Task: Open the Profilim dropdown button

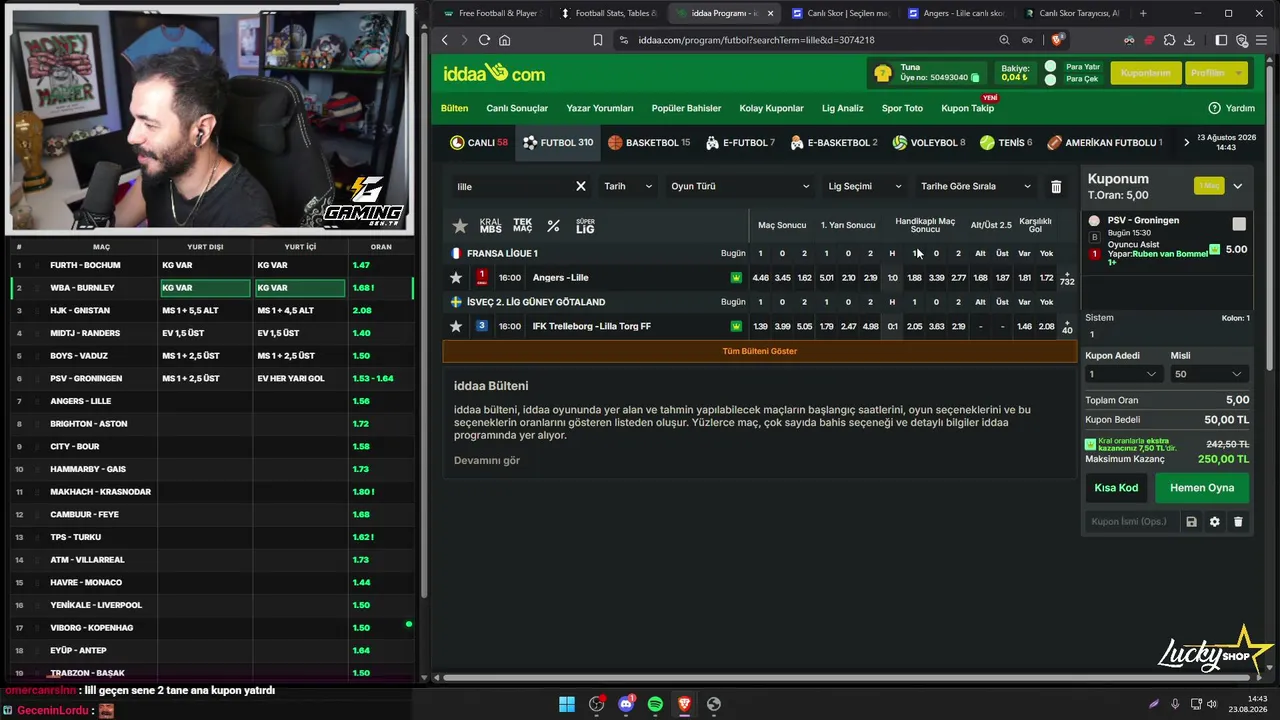Action: tap(1215, 73)
